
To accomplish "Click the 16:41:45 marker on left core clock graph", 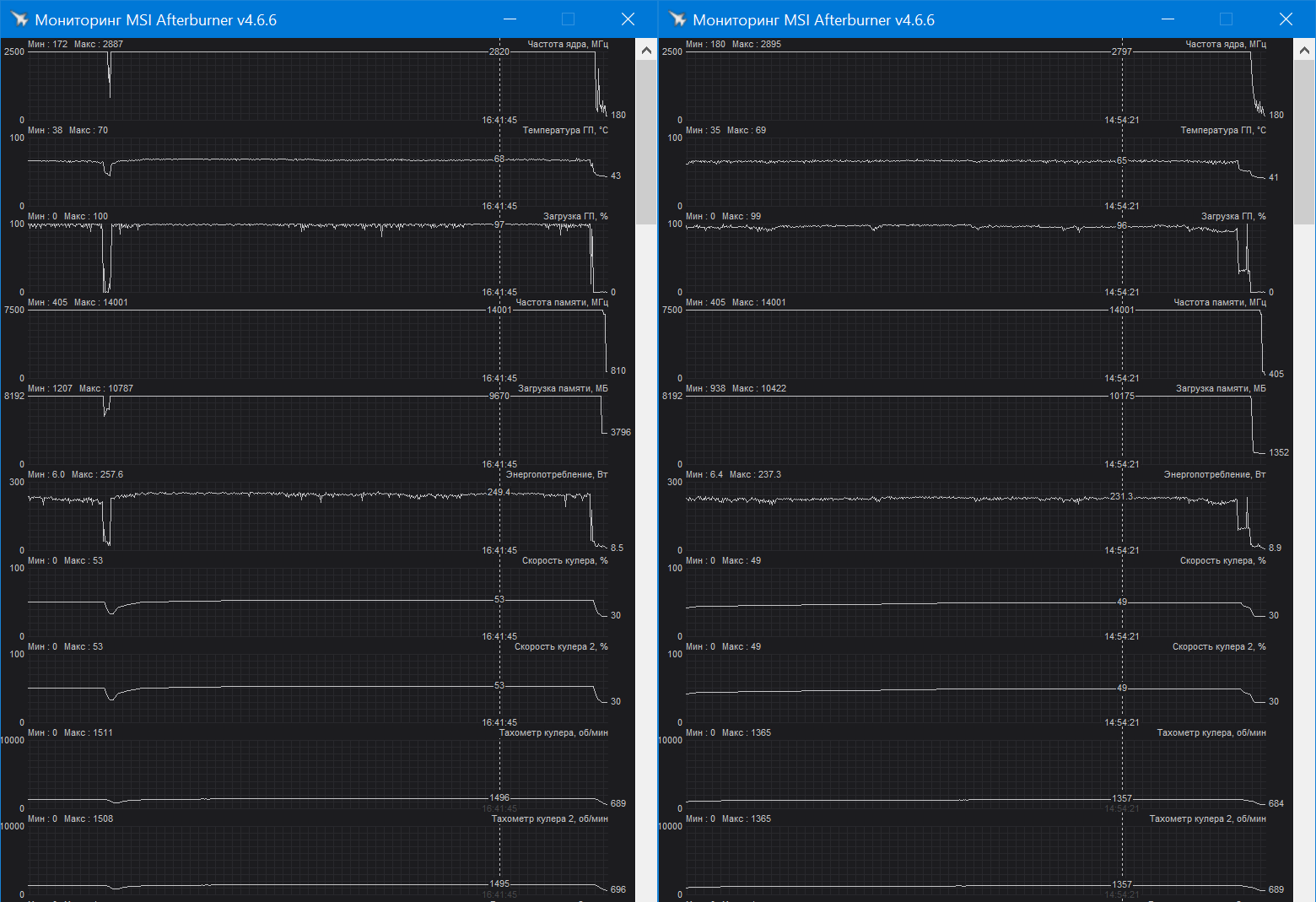I will point(499,120).
